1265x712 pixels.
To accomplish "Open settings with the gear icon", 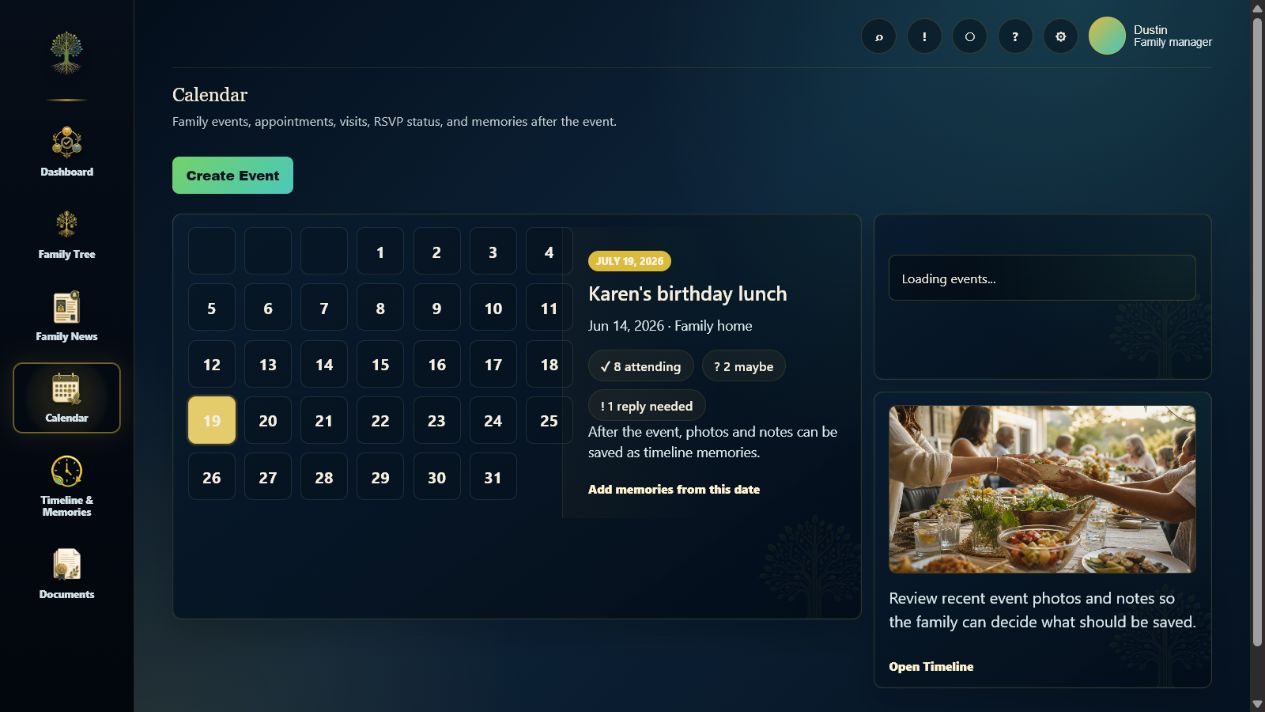I will pos(1061,37).
